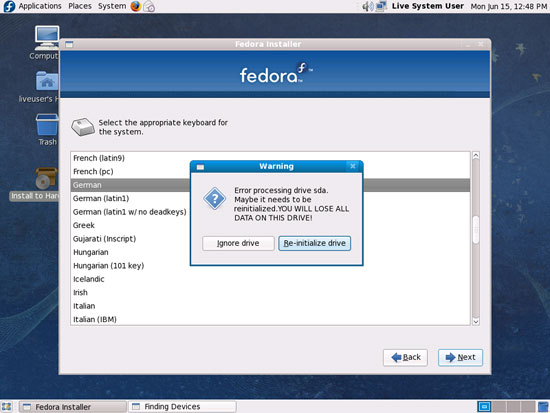Switch to the Fedora Installer taskbar item
The width and height of the screenshot is (550, 413).
(73, 407)
